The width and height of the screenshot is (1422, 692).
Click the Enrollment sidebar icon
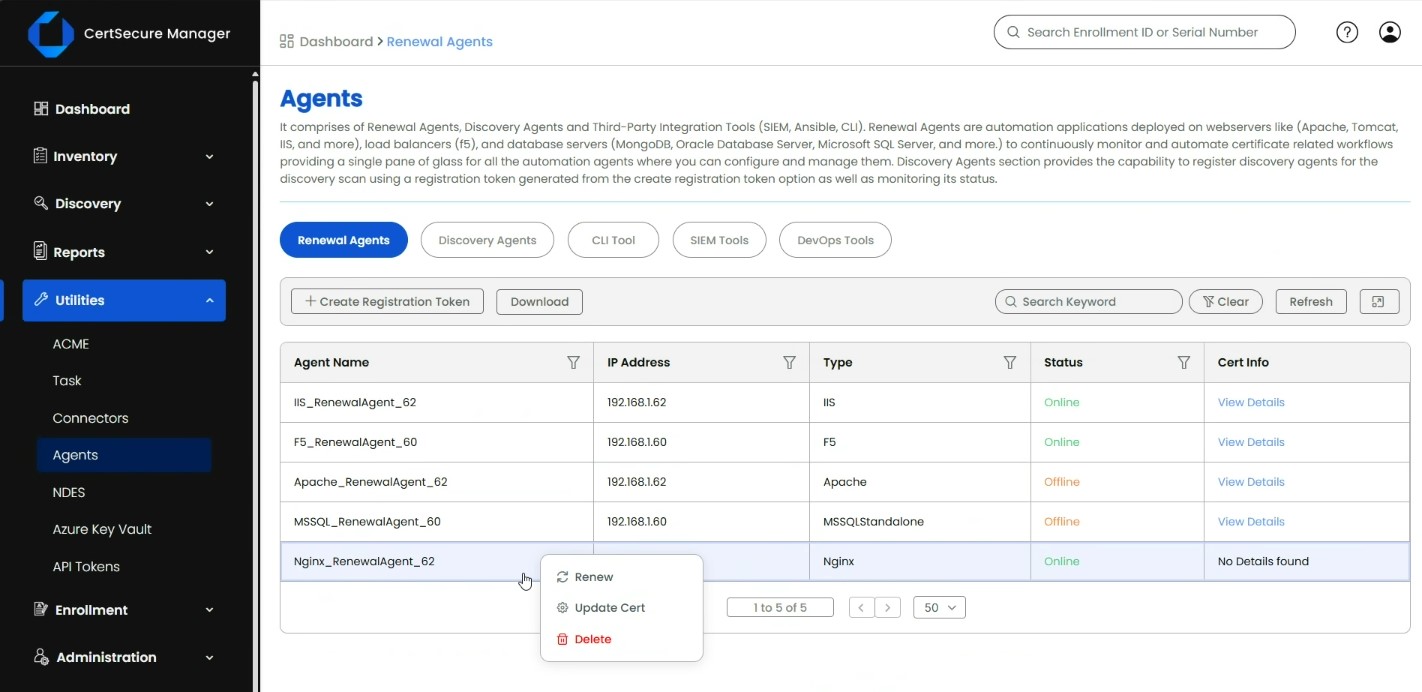click(41, 609)
